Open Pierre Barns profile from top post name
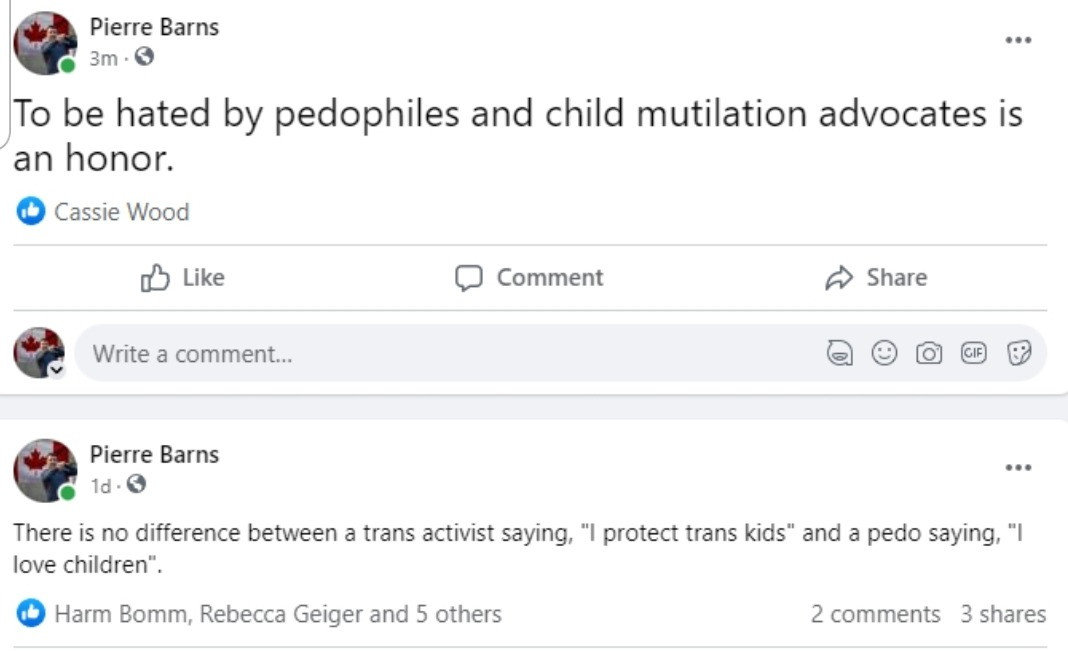 pos(154,27)
